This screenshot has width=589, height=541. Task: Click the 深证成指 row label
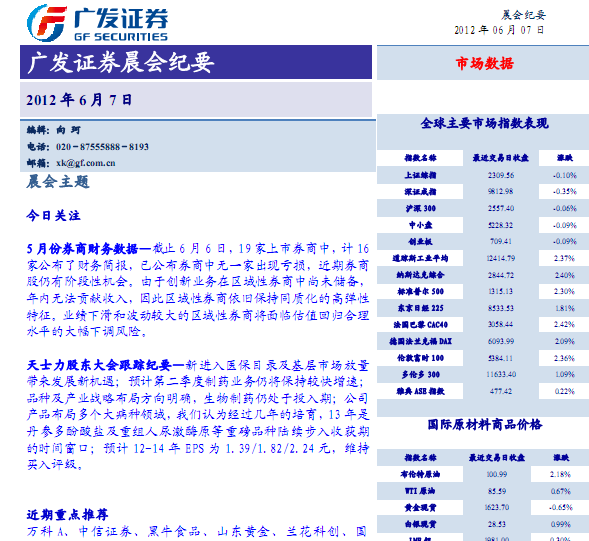point(420,192)
